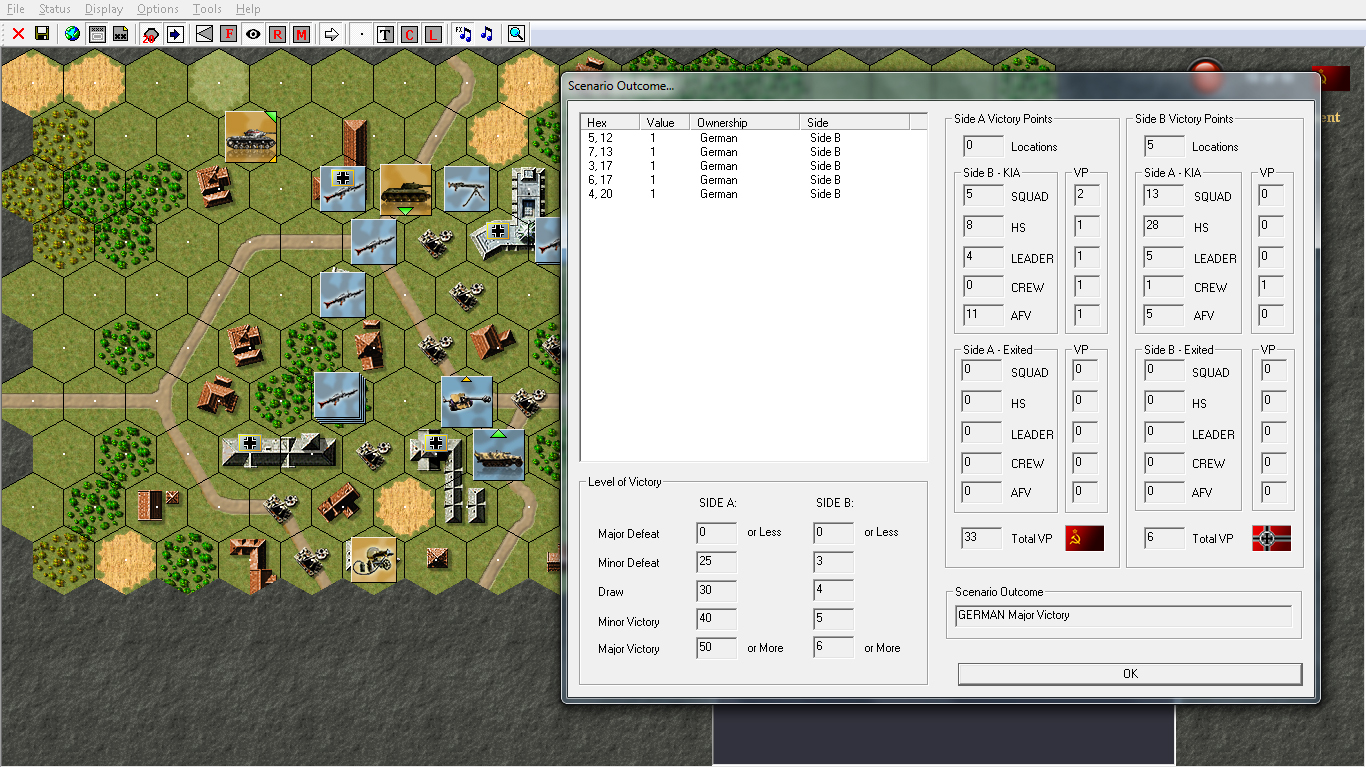Viewport: 1366px width, 768px height.
Task: Click the red X exit icon in toolbar
Action: pyautogui.click(x=18, y=34)
